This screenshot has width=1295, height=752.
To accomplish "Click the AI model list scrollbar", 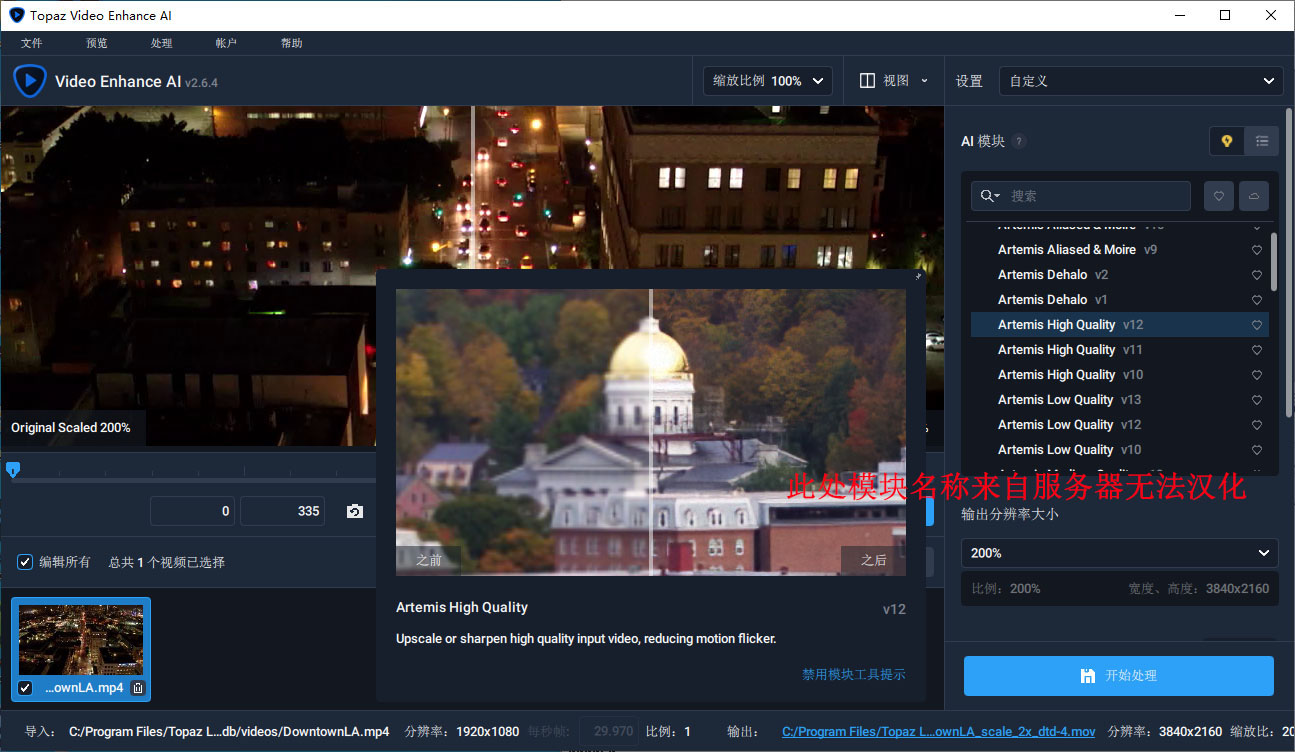I will (x=1273, y=262).
